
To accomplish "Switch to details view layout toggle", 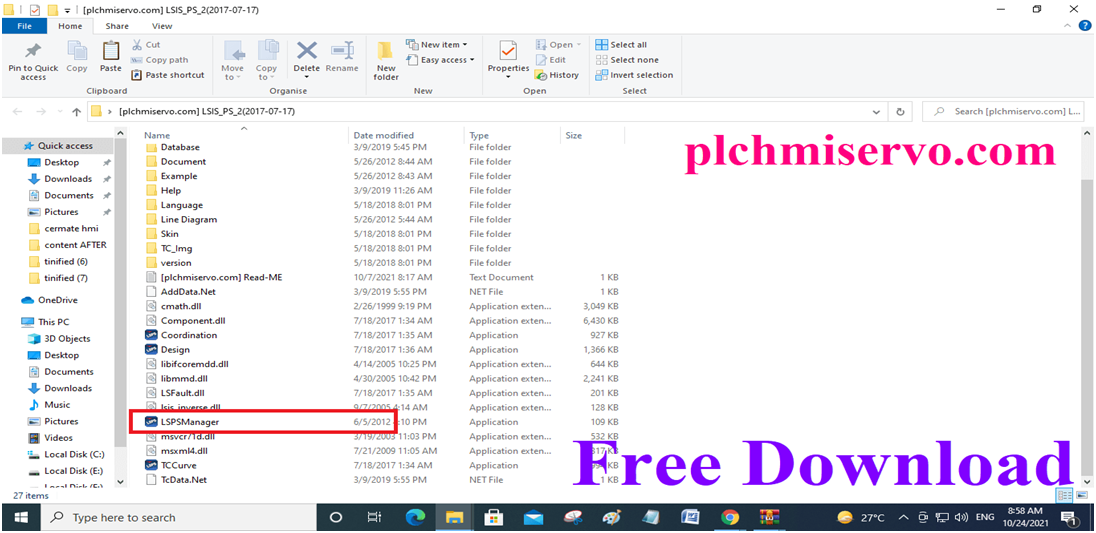I will coord(1065,495).
